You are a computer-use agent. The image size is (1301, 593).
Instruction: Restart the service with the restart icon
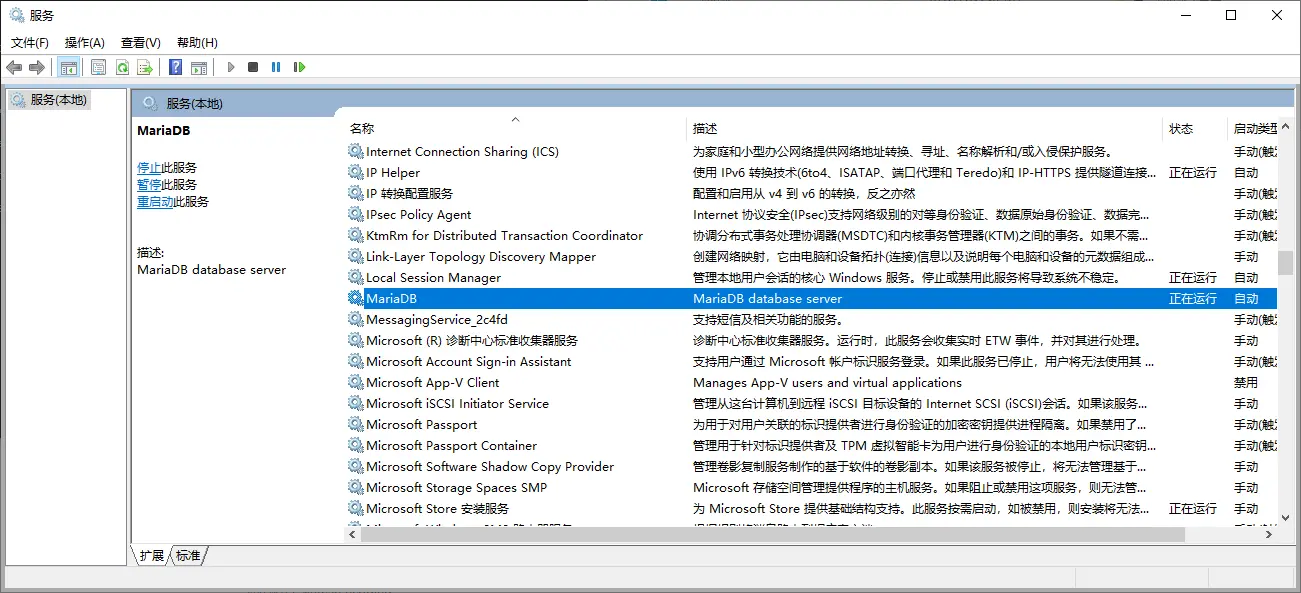299,67
